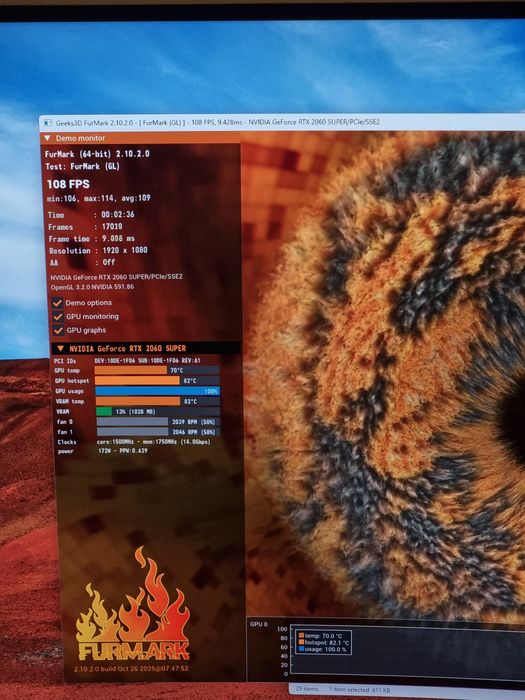Click the orange hotspot legend swatch
Screen dimensions: 525x700
(301, 642)
